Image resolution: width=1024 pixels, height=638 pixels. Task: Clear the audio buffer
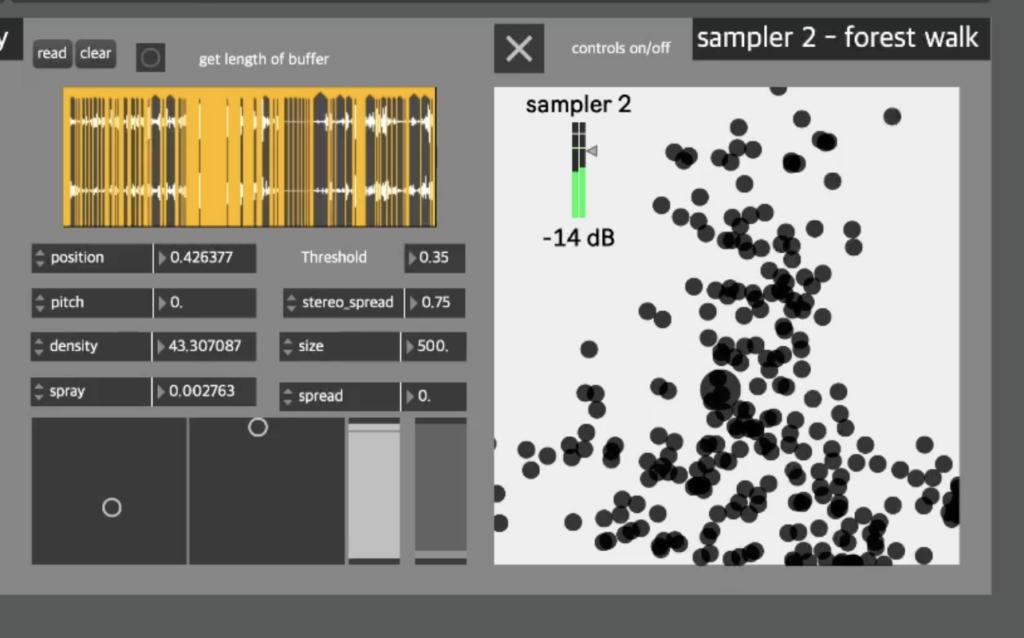click(x=95, y=54)
